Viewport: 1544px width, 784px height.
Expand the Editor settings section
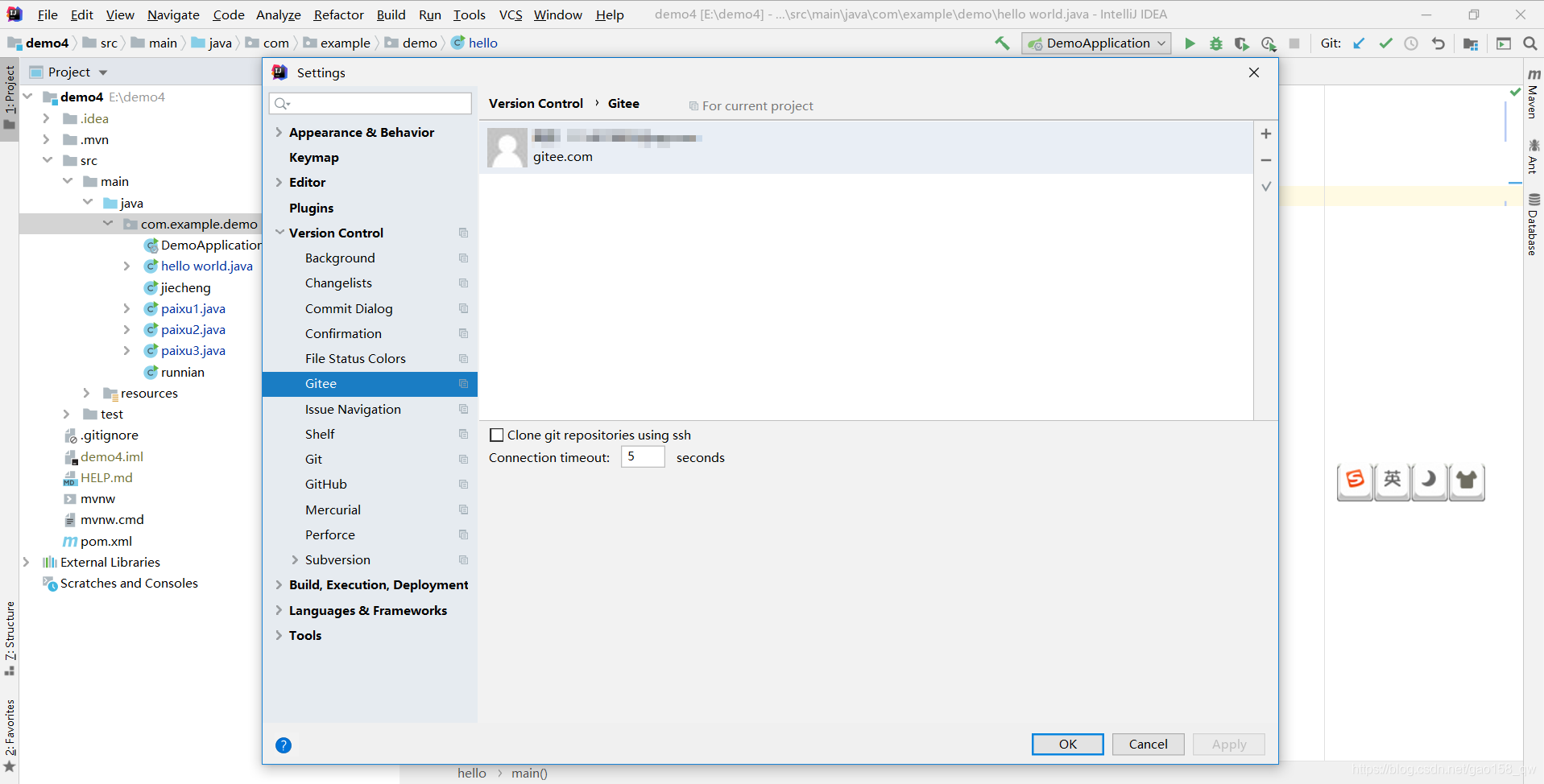coord(279,183)
